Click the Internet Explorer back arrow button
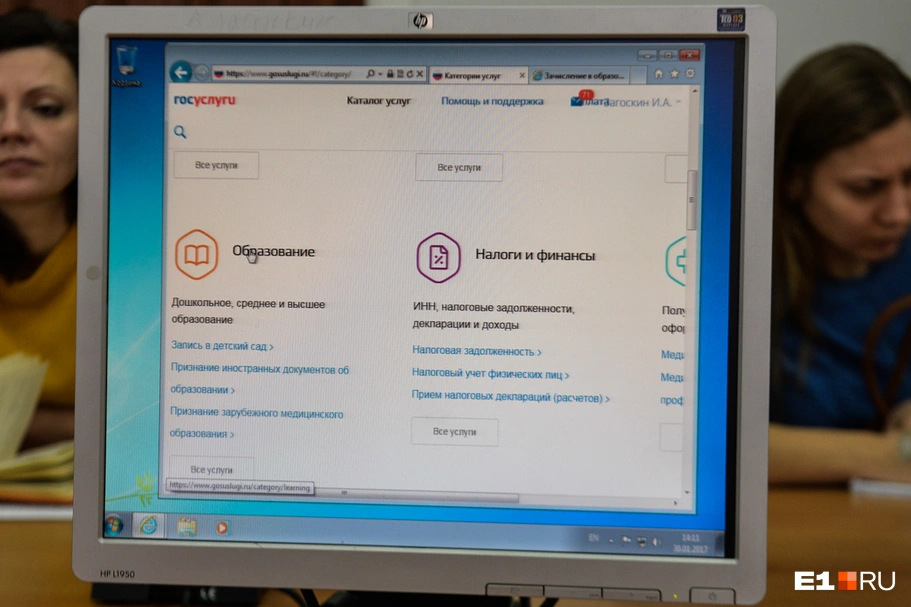Viewport: 911px width, 607px height. click(x=181, y=72)
